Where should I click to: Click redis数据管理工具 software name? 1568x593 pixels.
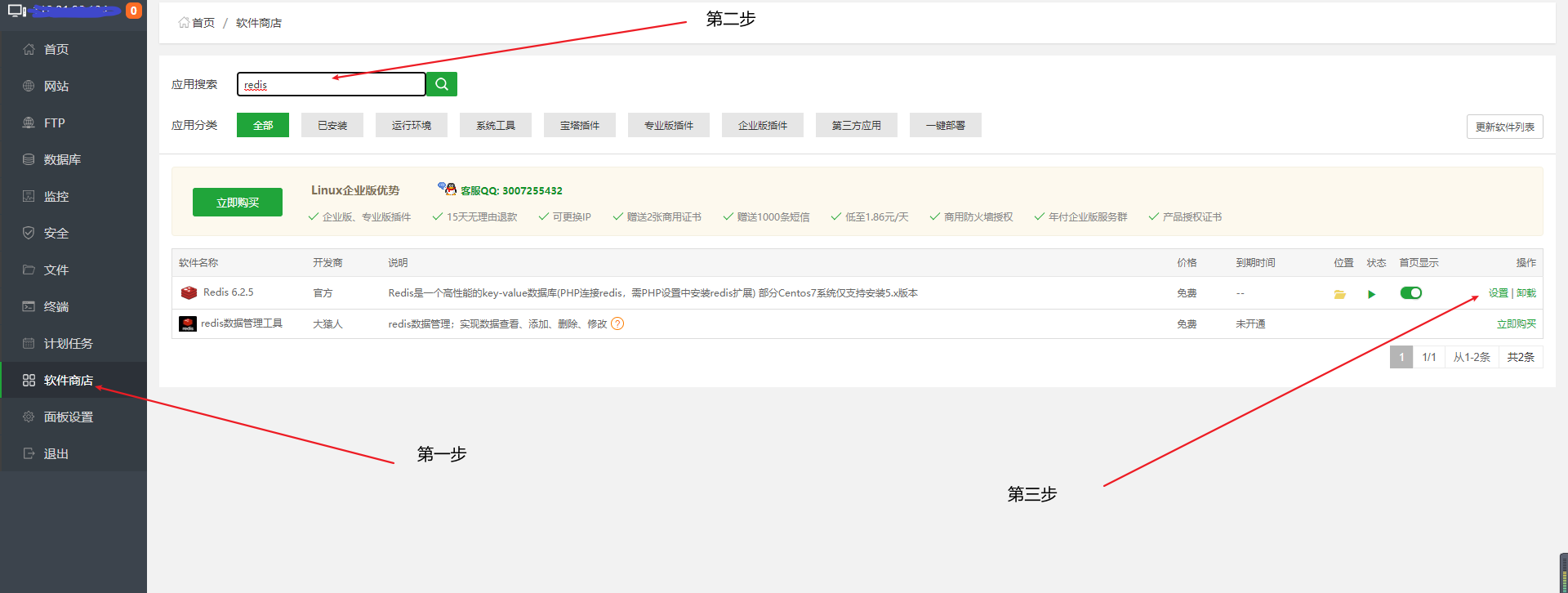point(242,323)
